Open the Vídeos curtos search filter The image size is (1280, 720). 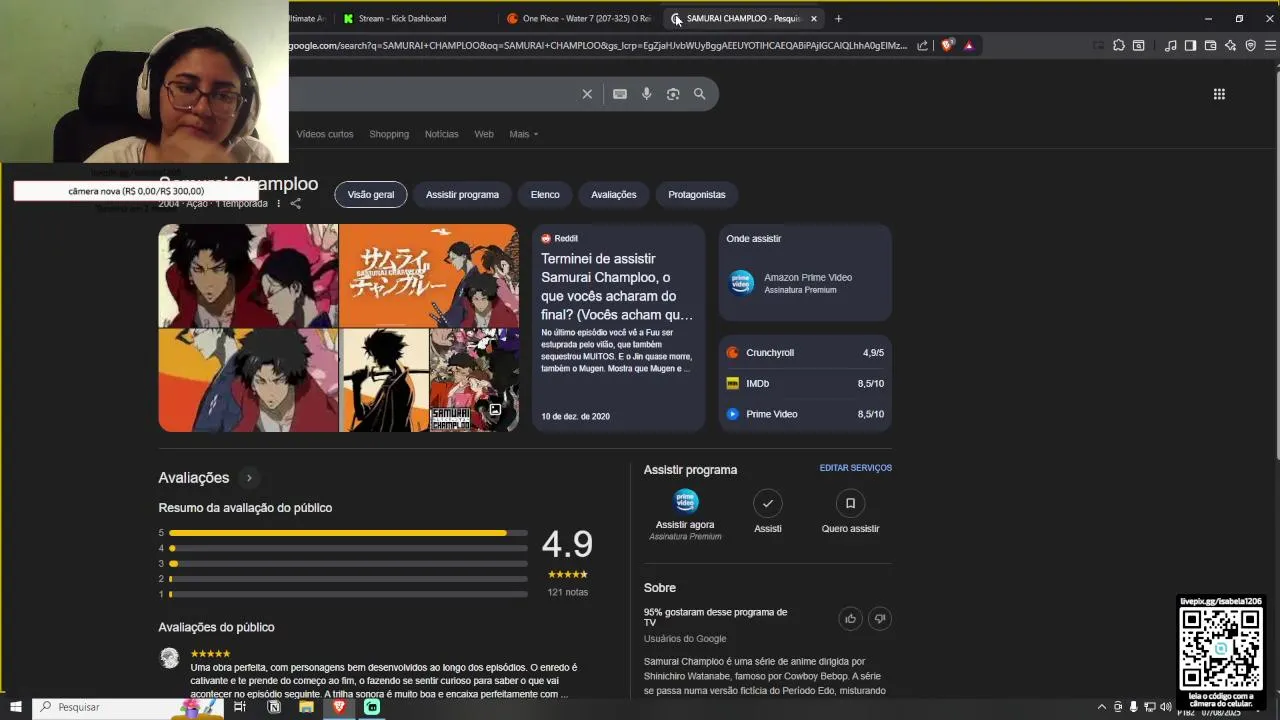pos(325,134)
